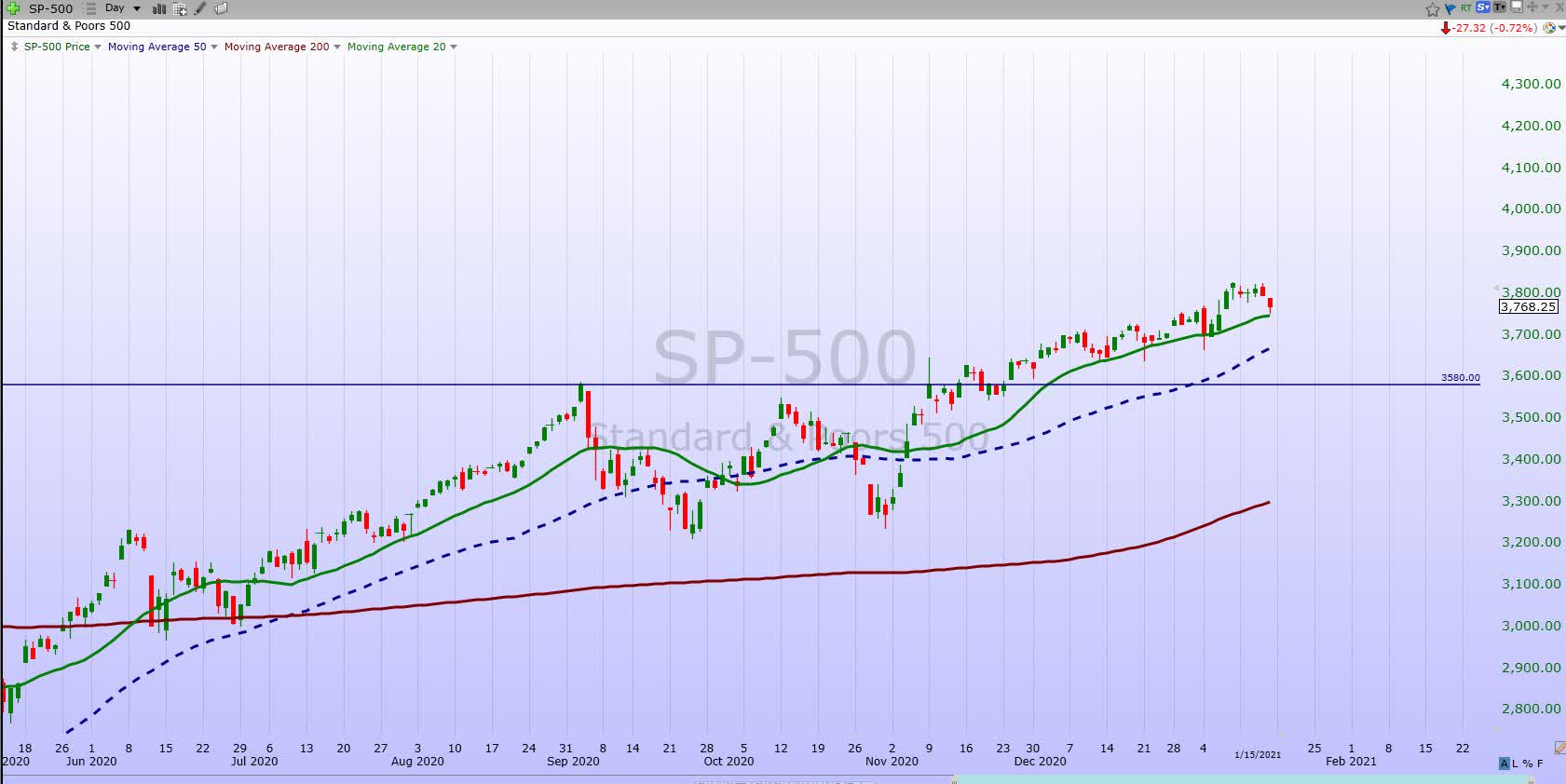Click the SP-500 symbol field
This screenshot has width=1566, height=784.
point(50,8)
